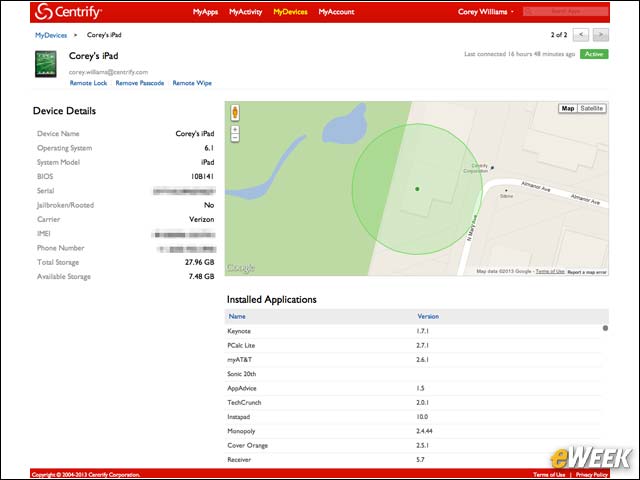Click the Google logo on the map
The height and width of the screenshot is (480, 640).
(240, 268)
